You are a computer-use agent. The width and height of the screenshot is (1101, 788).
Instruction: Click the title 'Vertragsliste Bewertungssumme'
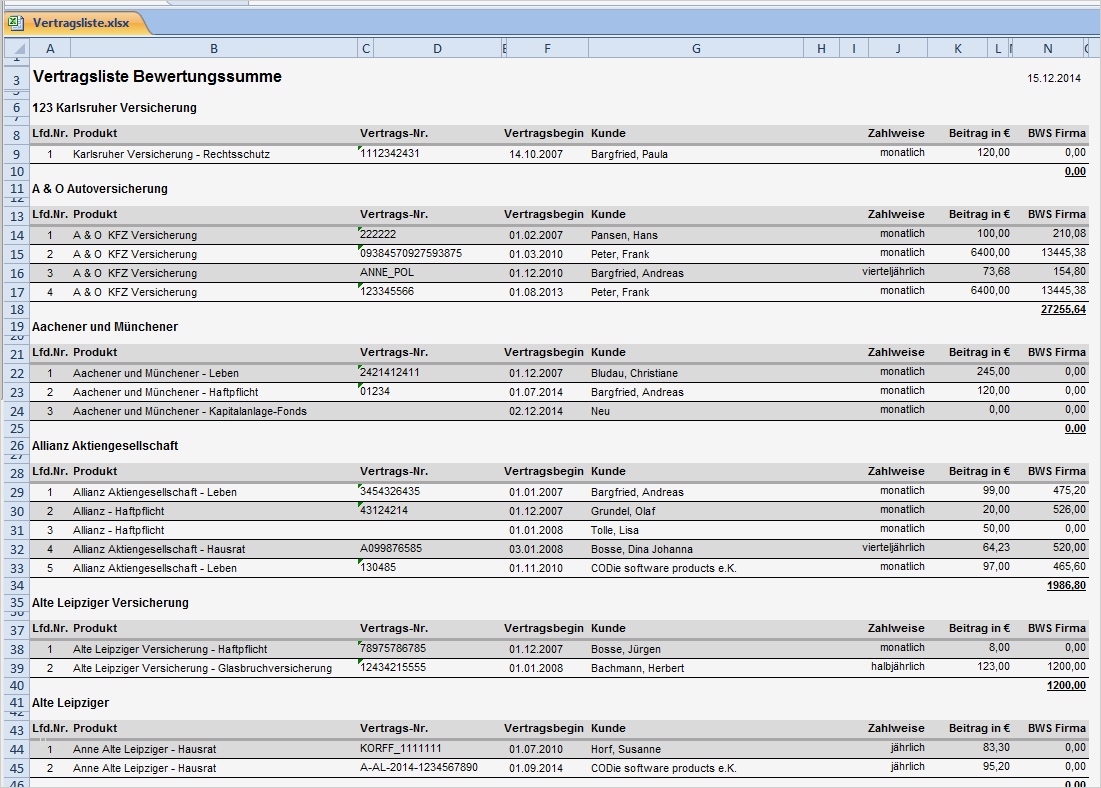157,77
